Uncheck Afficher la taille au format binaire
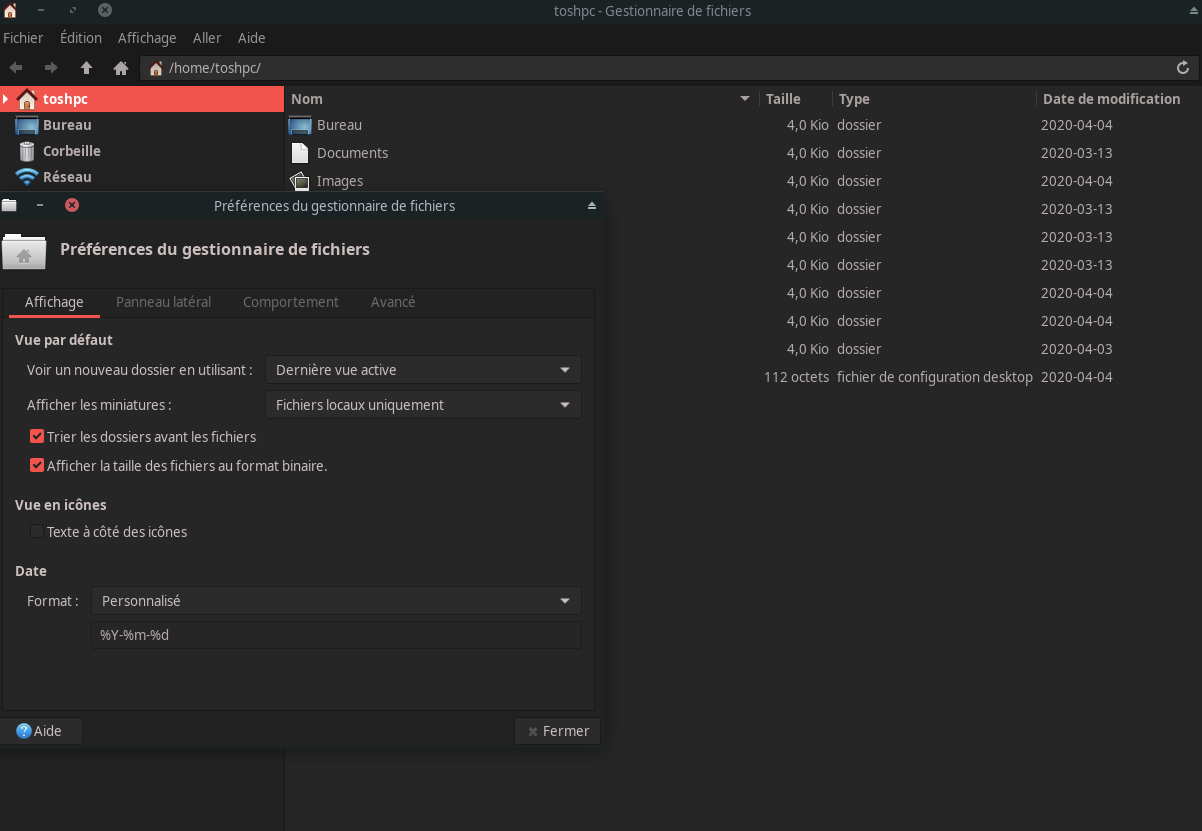Screen dimensions: 1202x831 37,466
